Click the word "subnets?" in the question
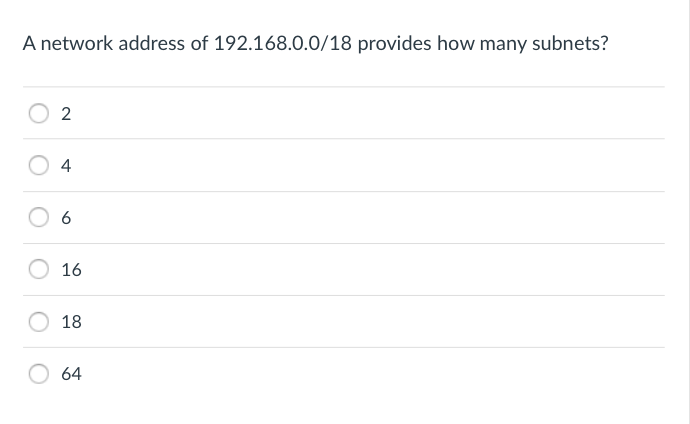 coord(570,43)
